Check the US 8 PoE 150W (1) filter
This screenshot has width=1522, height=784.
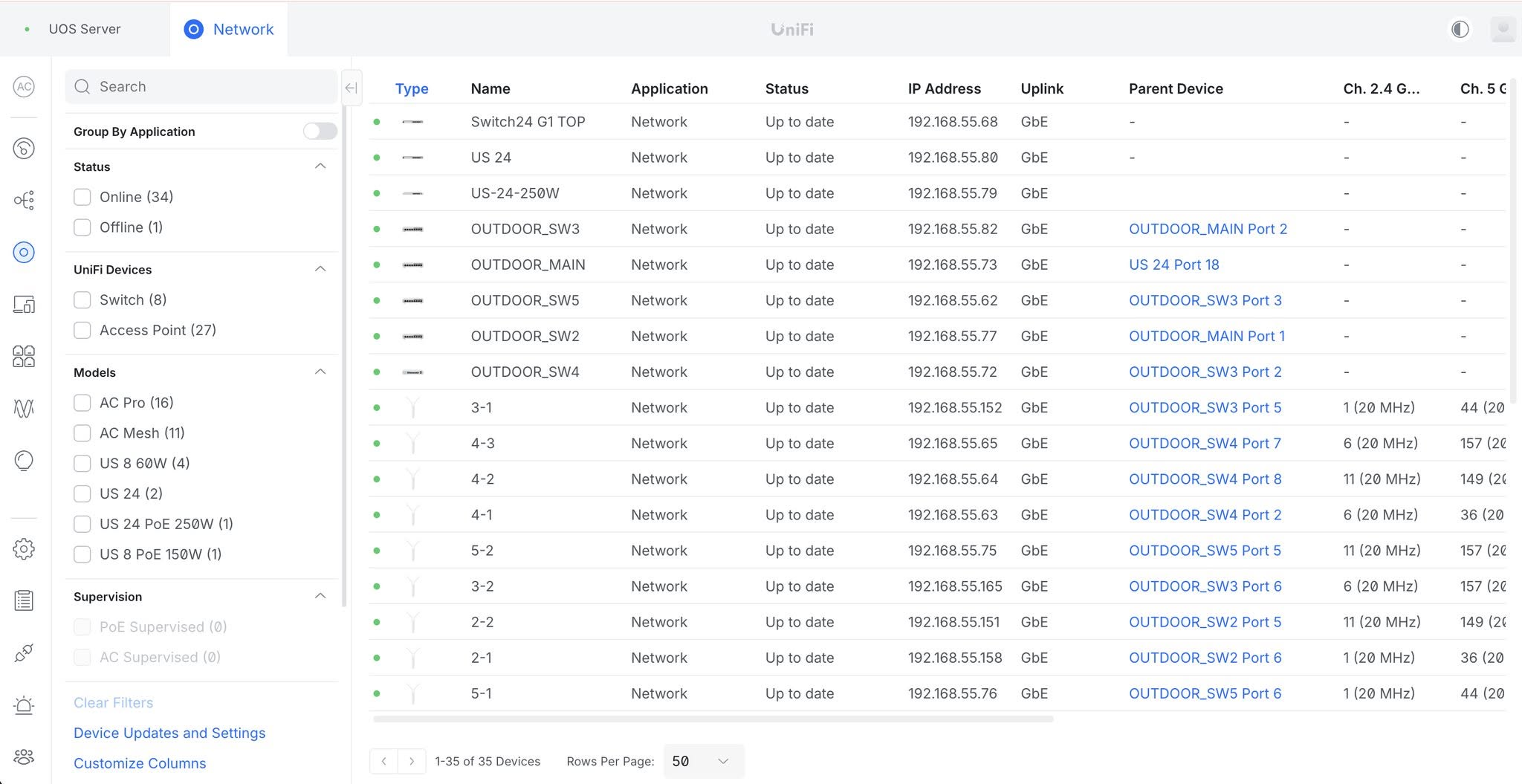(82, 554)
